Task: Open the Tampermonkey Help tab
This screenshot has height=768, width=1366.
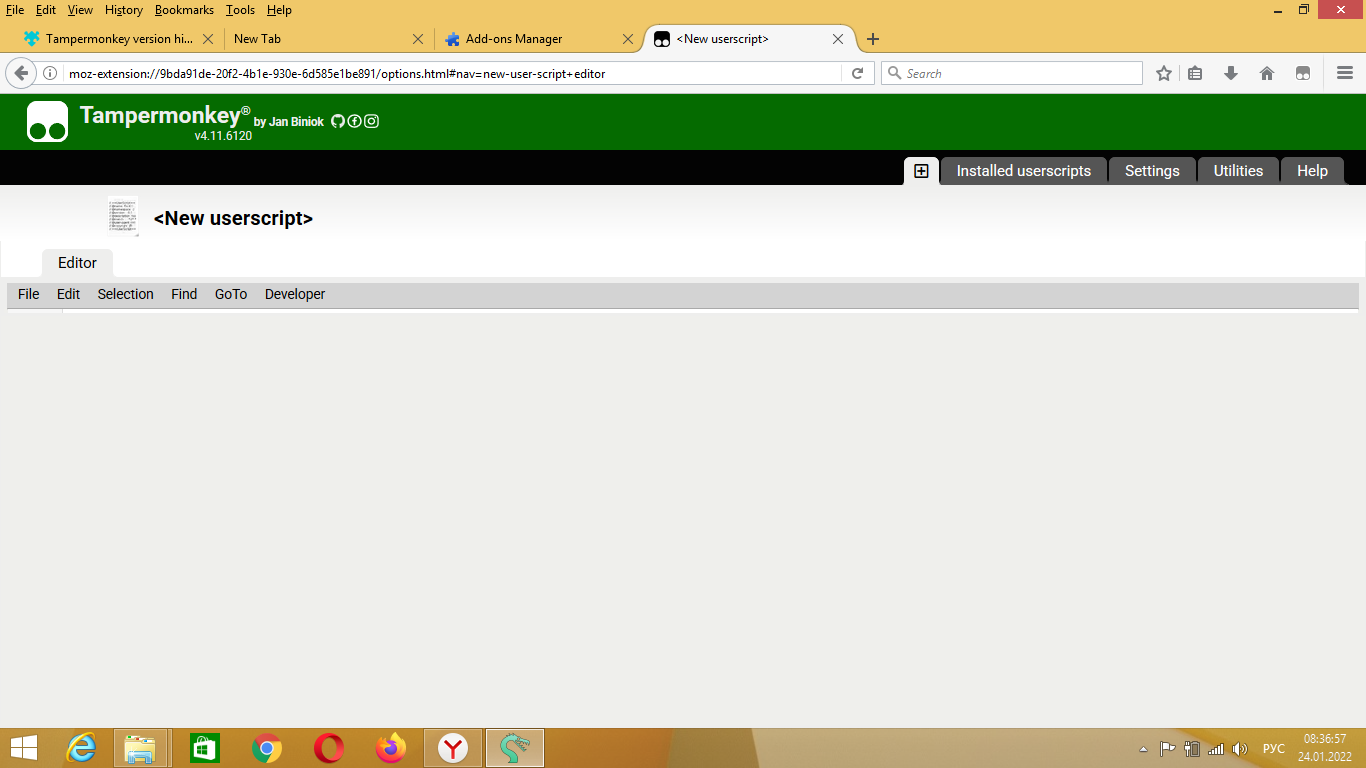Action: [x=1312, y=171]
